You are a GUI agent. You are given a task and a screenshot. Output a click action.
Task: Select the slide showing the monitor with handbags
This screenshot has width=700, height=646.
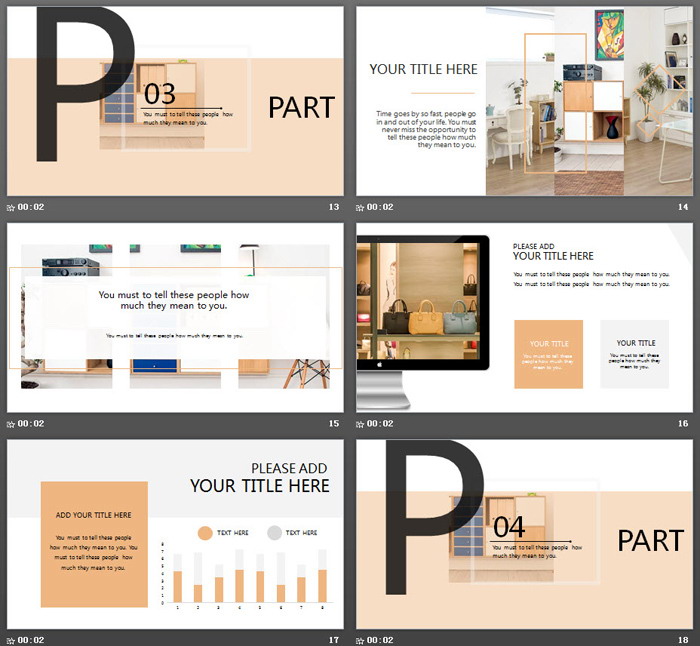click(525, 317)
